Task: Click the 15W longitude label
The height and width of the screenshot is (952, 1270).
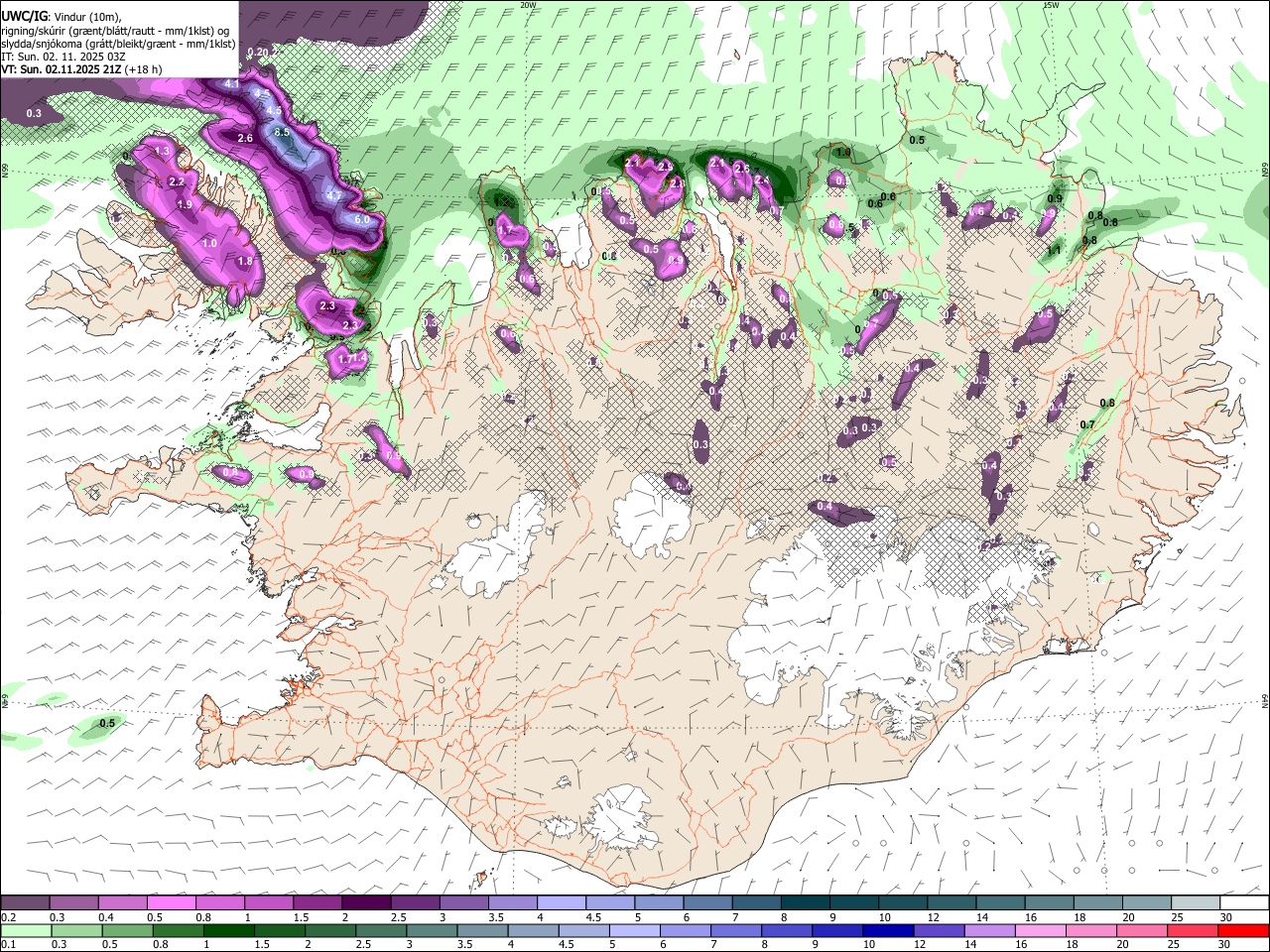Action: click(1051, 5)
